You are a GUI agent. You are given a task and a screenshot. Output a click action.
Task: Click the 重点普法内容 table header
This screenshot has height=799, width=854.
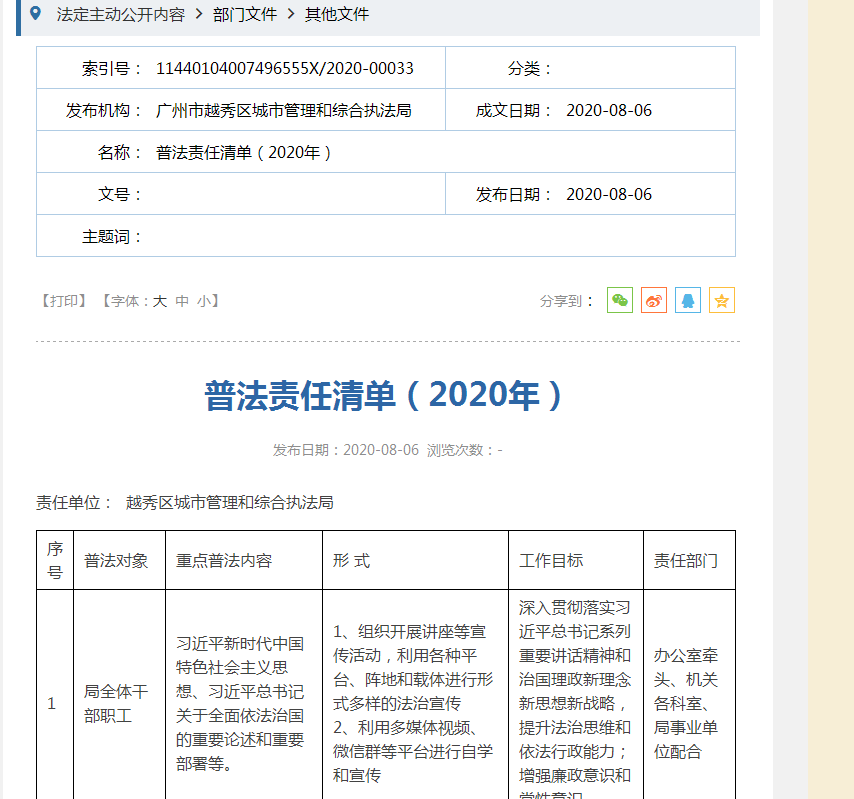[x=224, y=560]
